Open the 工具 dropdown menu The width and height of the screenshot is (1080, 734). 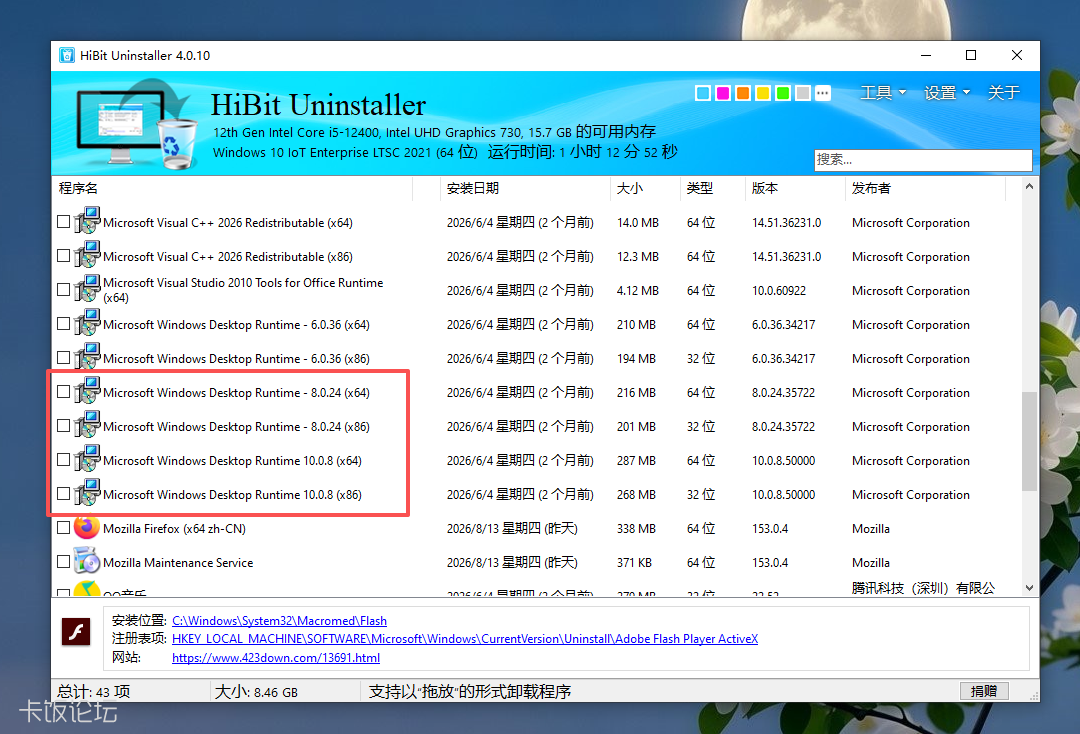coord(882,92)
